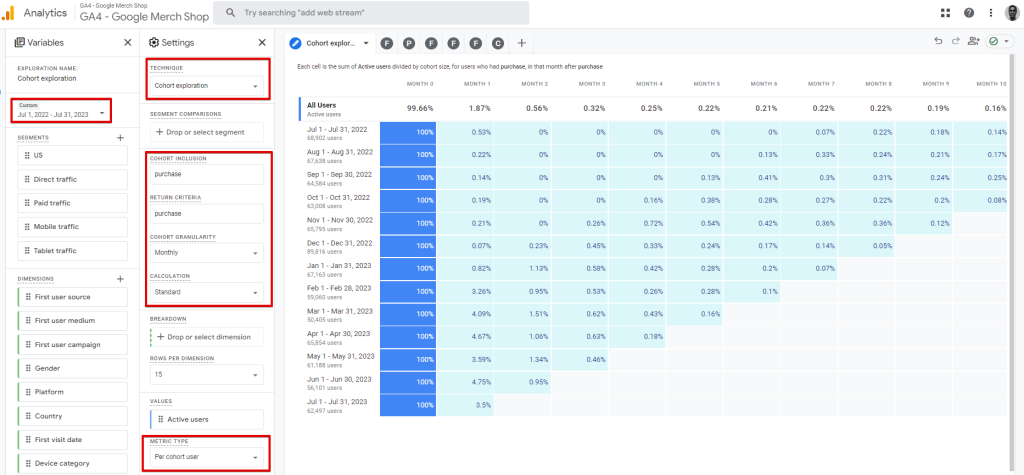Select the Device category dimension
The height and width of the screenshot is (475, 1024).
(x=72, y=463)
